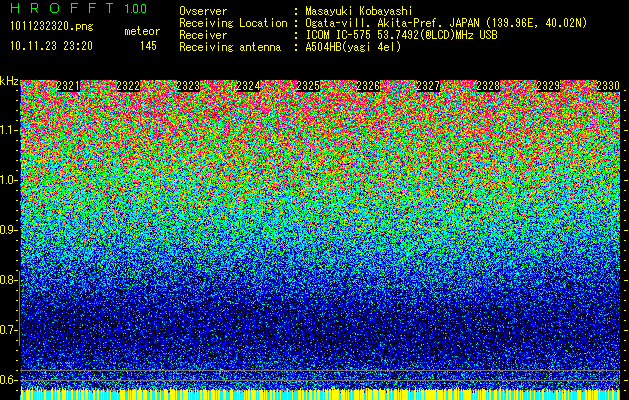Click the 2321 time marker
The width and height of the screenshot is (629, 400).
[68, 86]
